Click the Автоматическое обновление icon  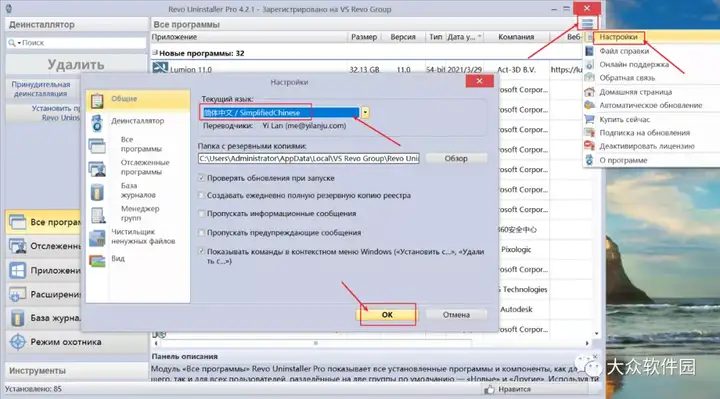(x=589, y=105)
